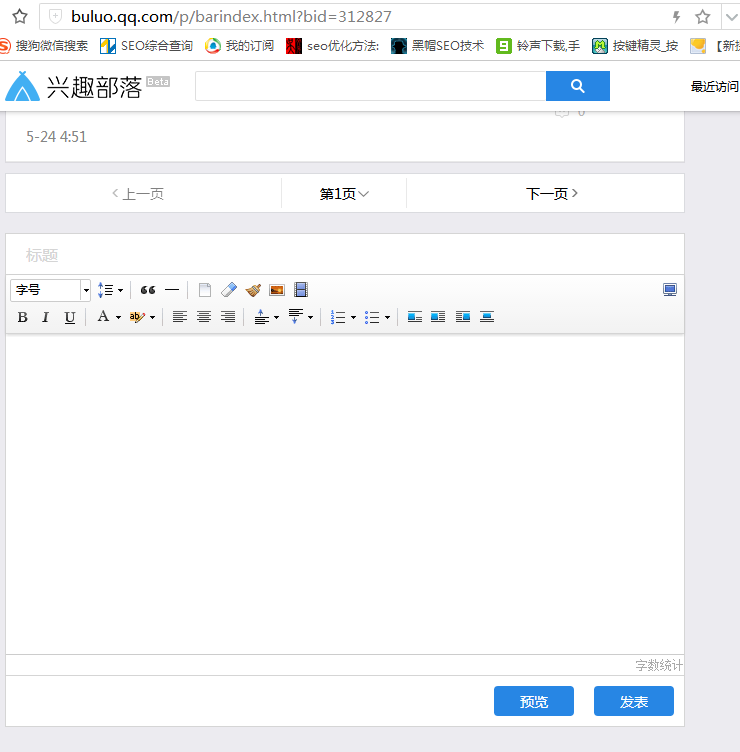Click the 标题 title input field

(x=345, y=255)
